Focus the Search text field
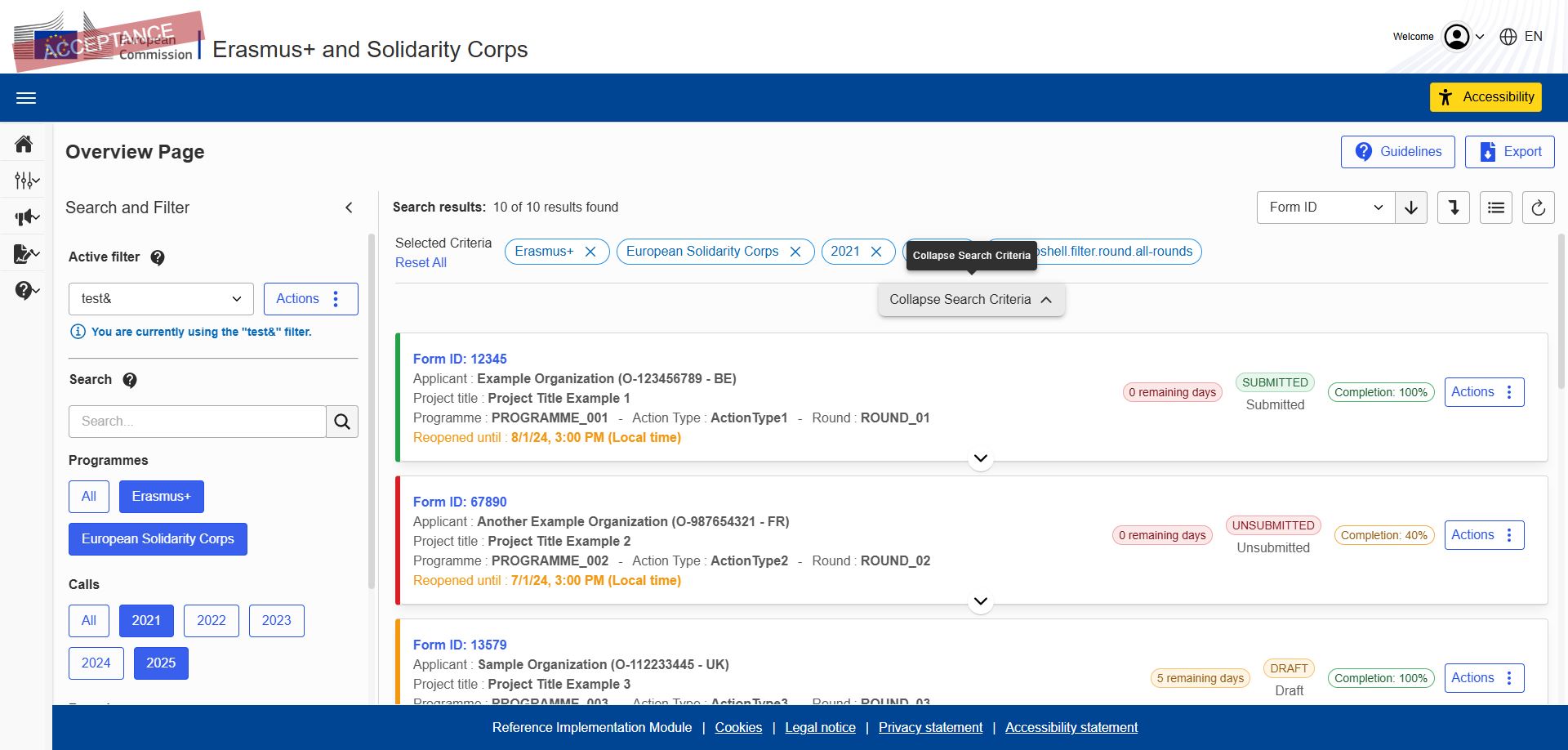 coord(197,422)
